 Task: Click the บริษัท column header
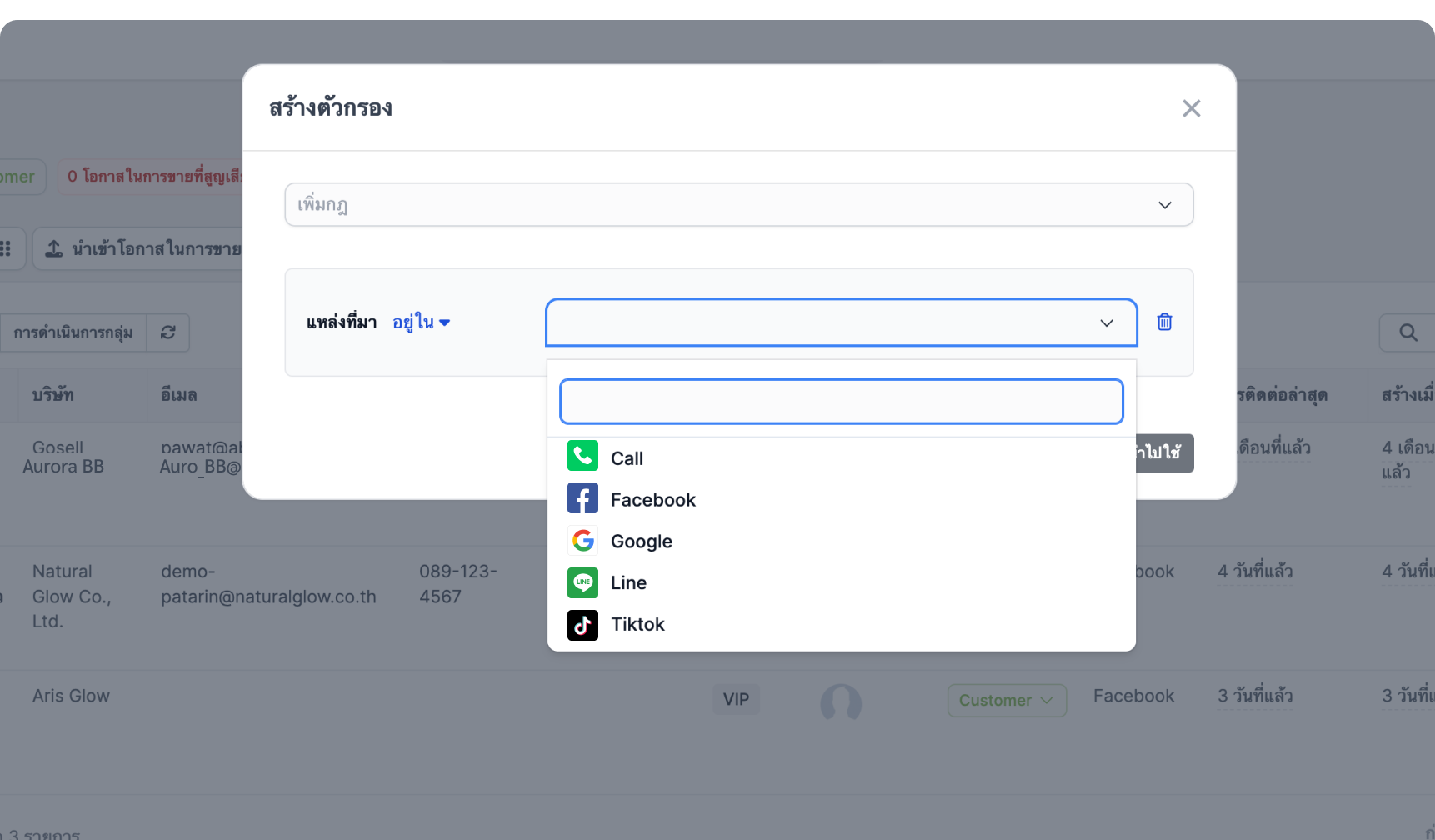53,395
